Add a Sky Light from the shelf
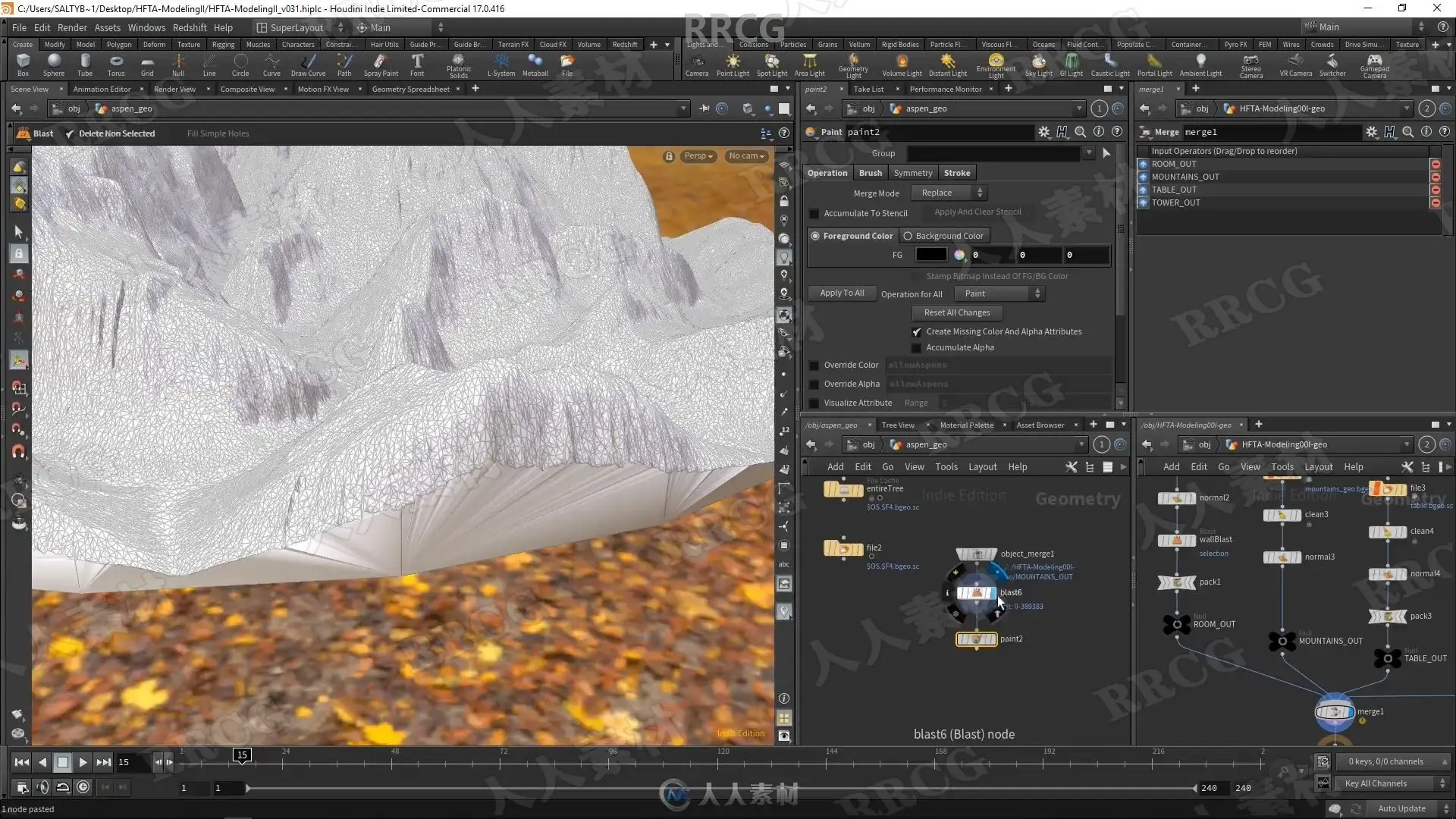The width and height of the screenshot is (1456, 819). [1038, 64]
